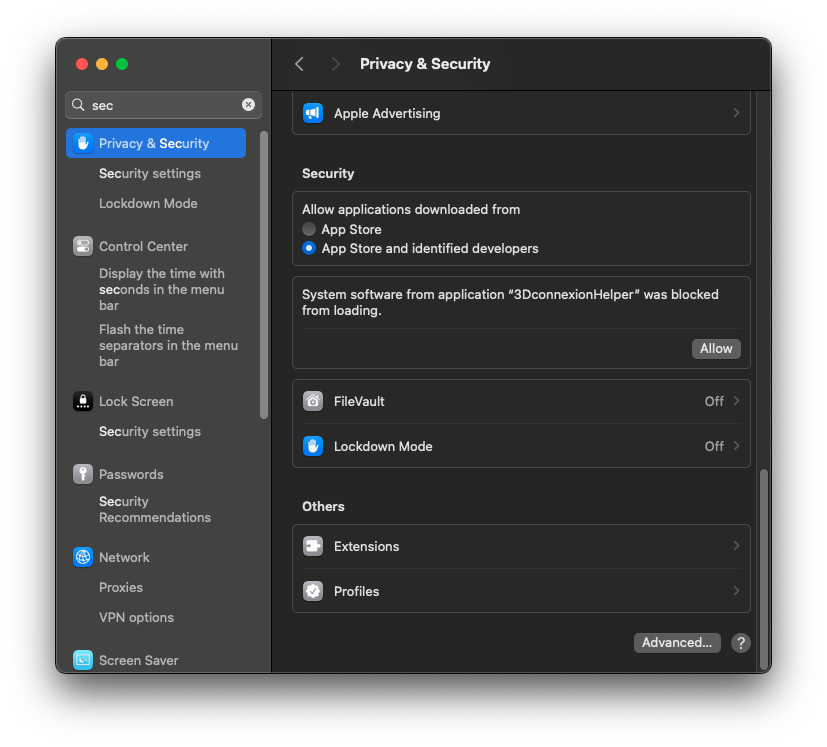Allow the blocked 3DconnexionHelper software
Screen dimensions: 827x747
pos(716,348)
